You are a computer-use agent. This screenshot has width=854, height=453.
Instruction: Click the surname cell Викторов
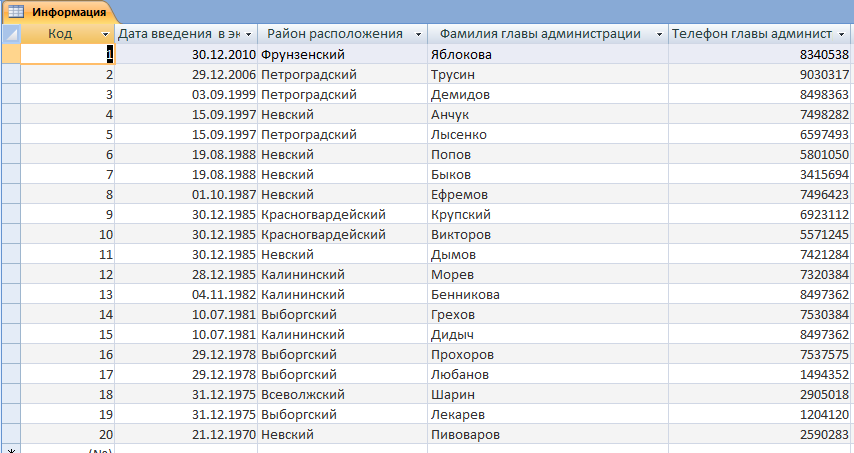(548, 234)
